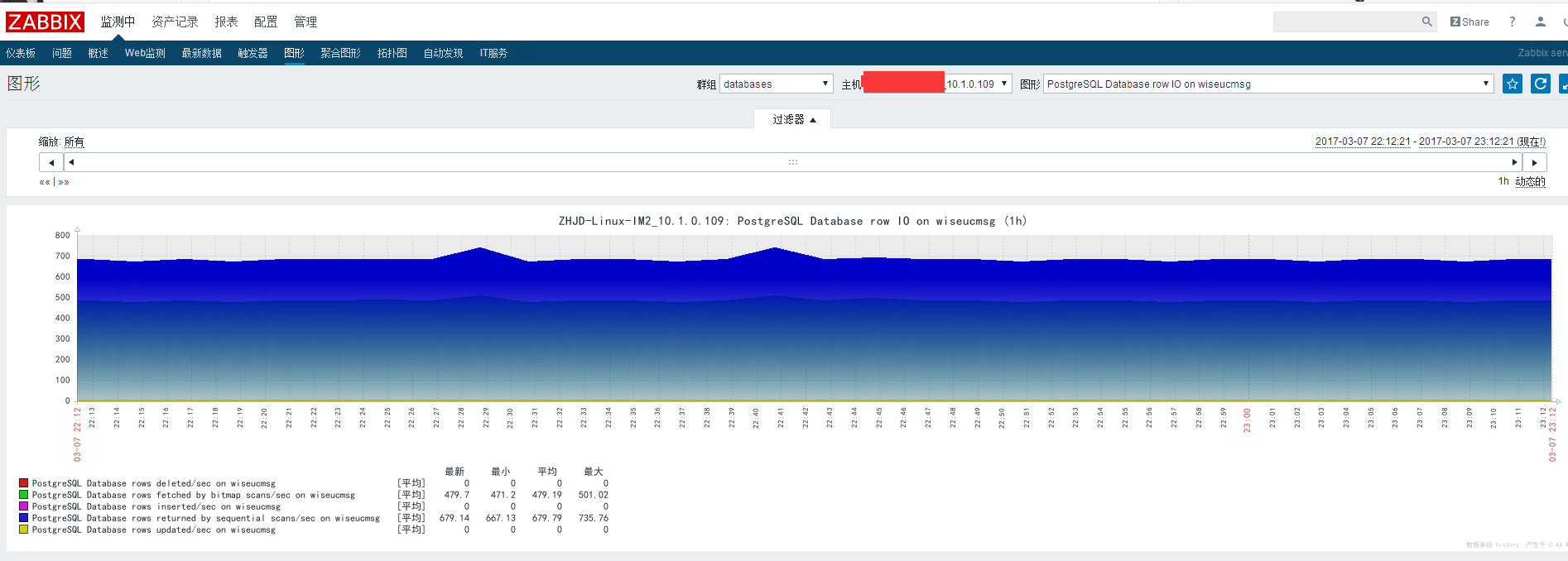The width and height of the screenshot is (1568, 561).
Task: Open the 主机 host dropdown
Action: 937,84
